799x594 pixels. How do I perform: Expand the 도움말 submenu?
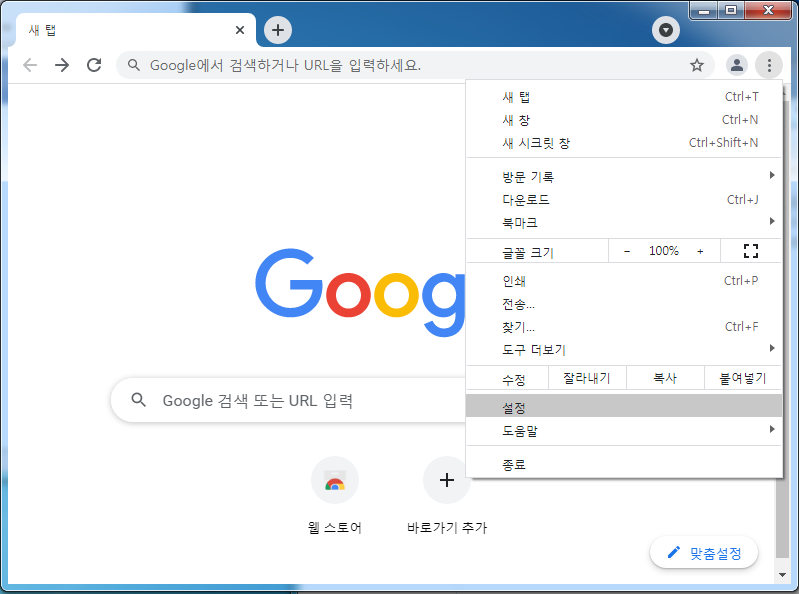coord(624,430)
